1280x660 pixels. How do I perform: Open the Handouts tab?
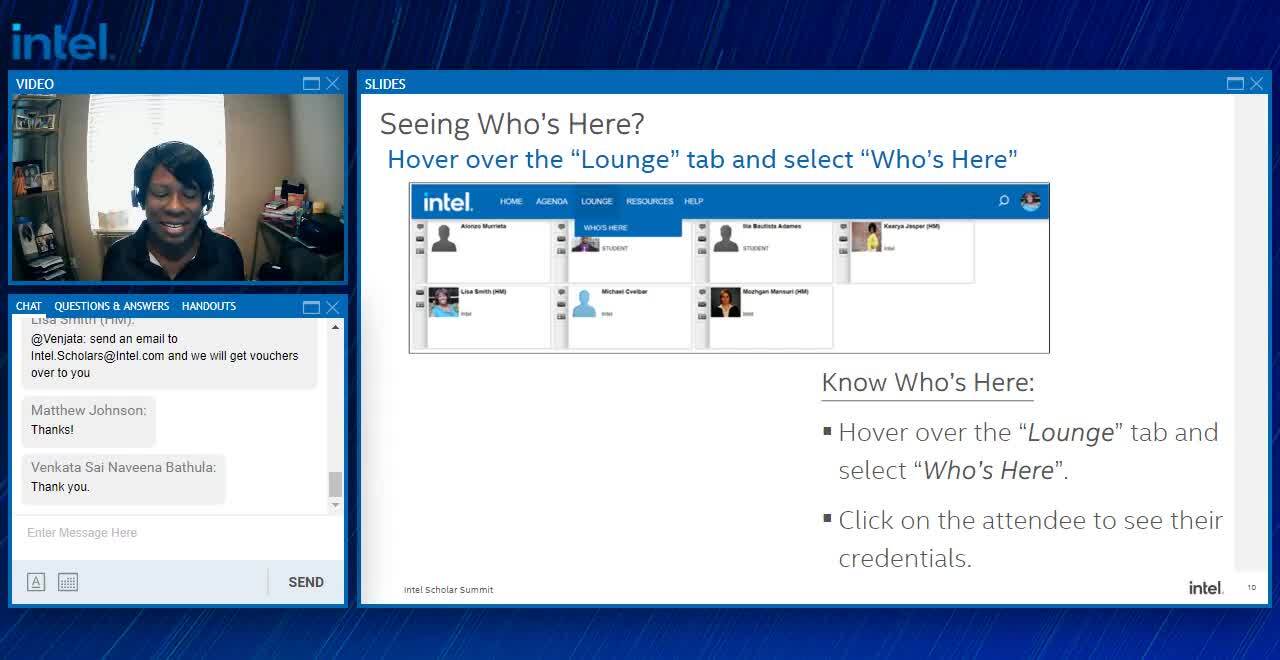tap(208, 306)
